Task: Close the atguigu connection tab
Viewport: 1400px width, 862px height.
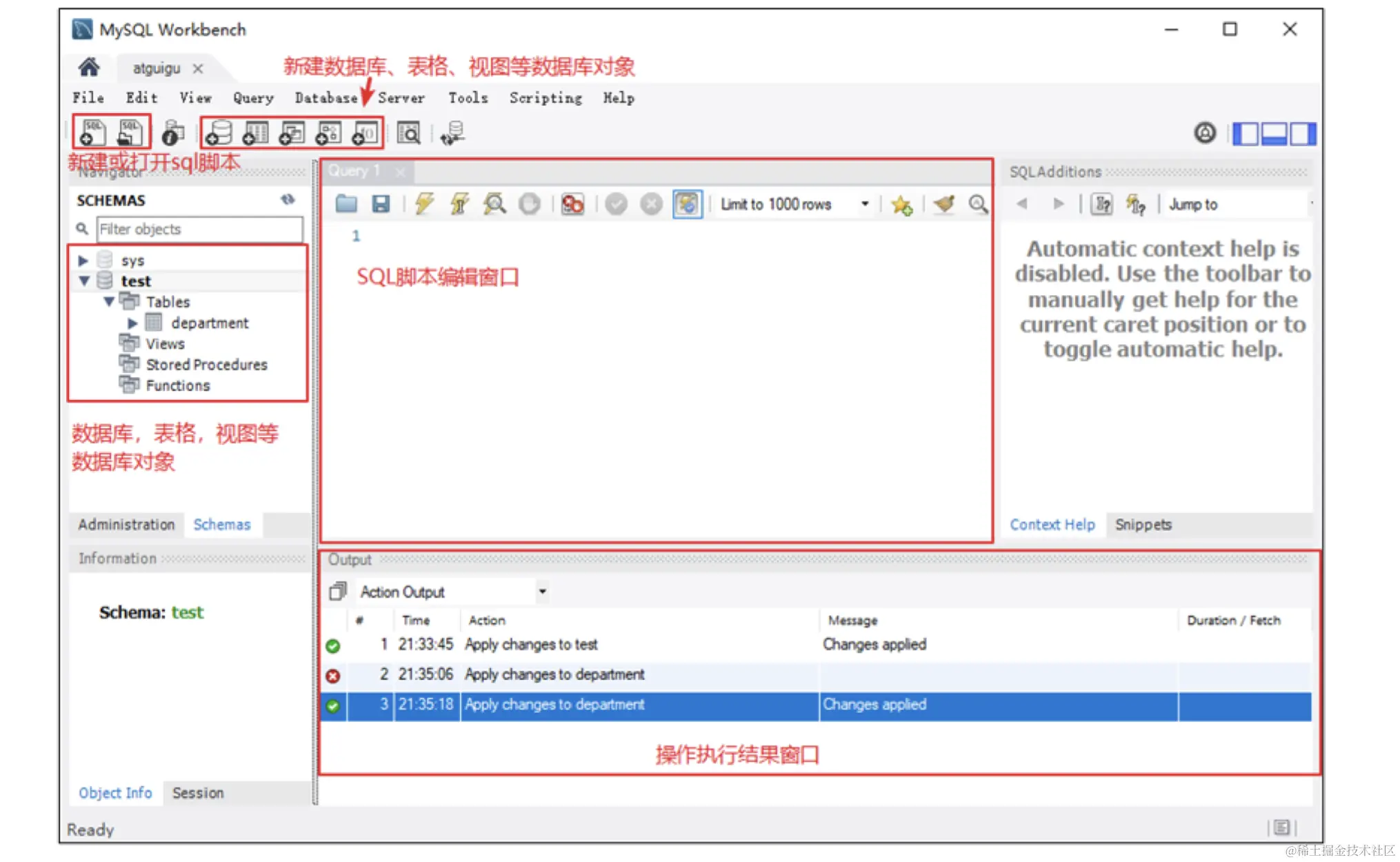Action: (198, 68)
